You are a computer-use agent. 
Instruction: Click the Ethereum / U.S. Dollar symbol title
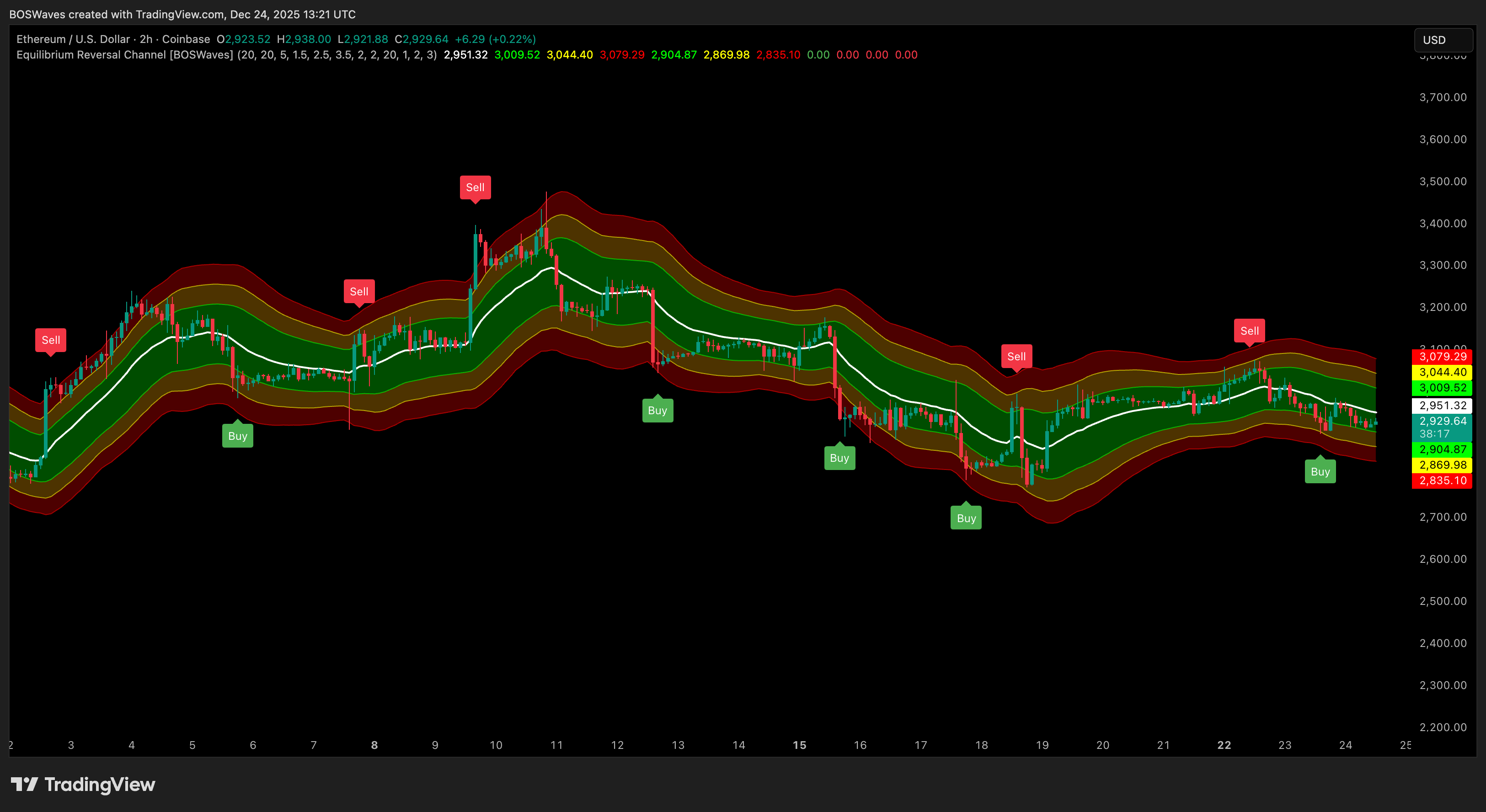coord(73,39)
